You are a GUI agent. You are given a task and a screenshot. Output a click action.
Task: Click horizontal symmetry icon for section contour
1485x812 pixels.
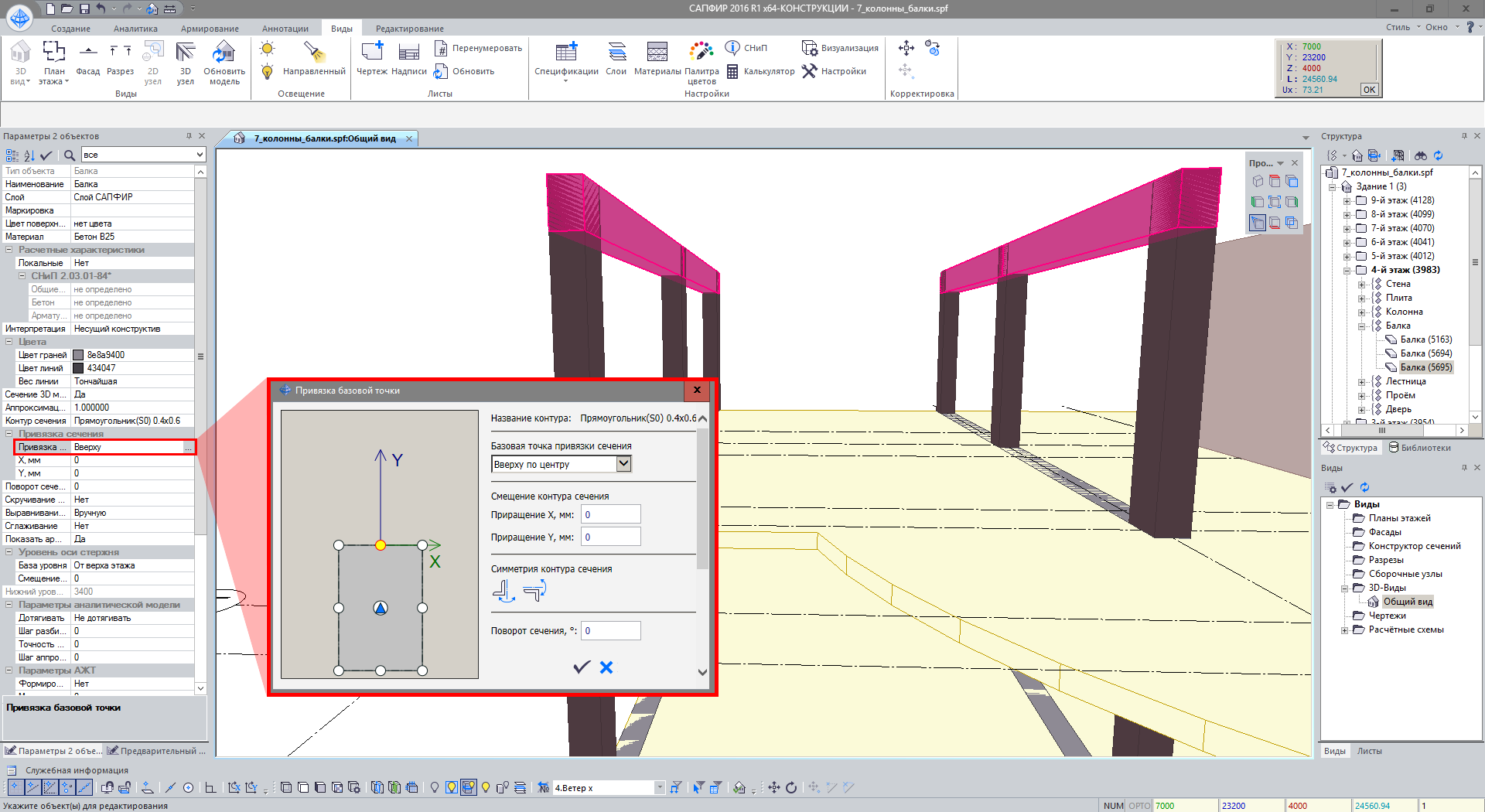(504, 592)
